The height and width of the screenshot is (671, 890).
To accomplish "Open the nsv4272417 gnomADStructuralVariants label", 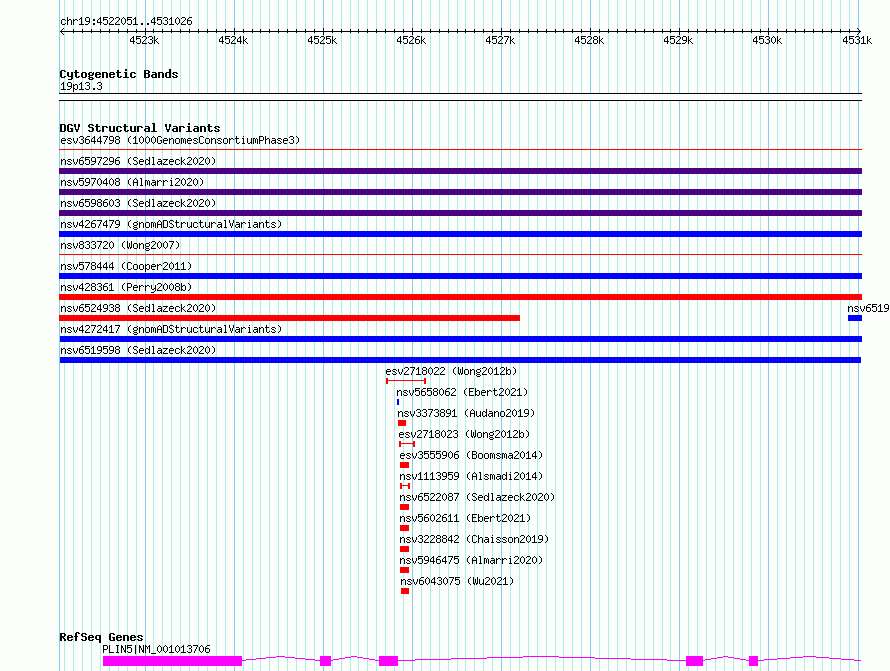I will (171, 329).
